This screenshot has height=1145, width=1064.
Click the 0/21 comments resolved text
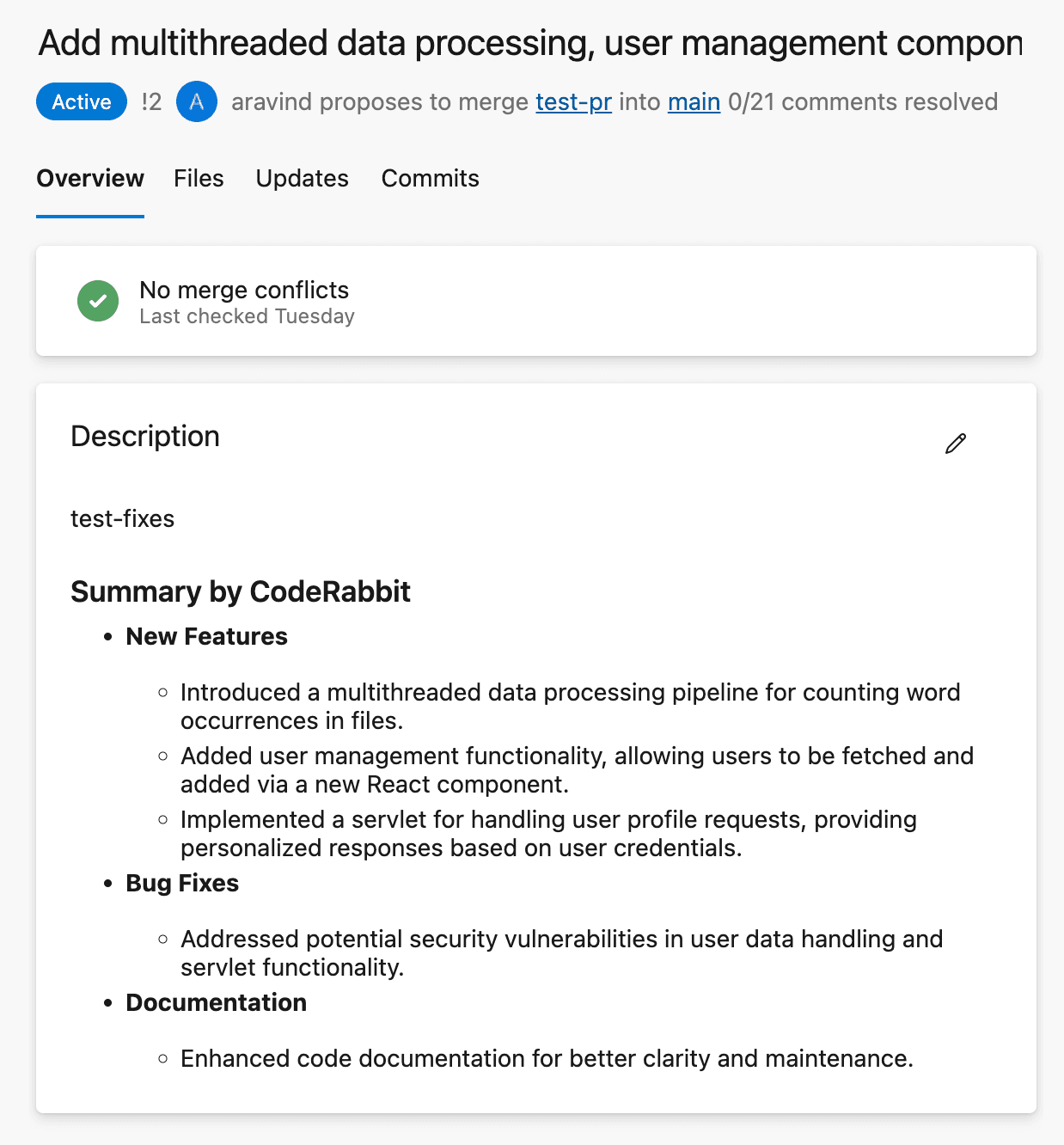click(x=862, y=102)
